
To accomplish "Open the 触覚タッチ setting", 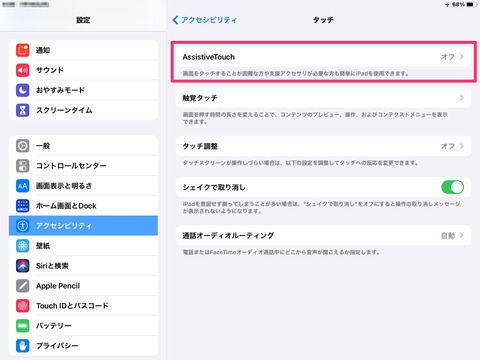I will tap(323, 98).
